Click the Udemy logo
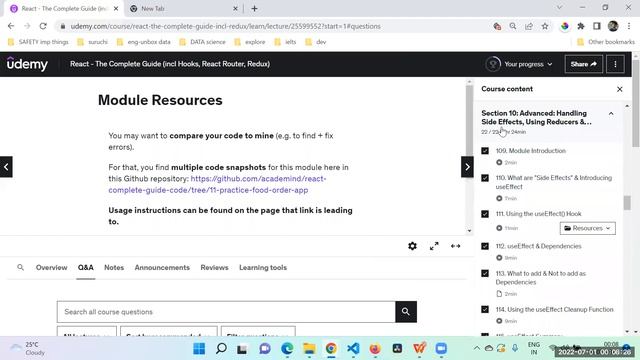Viewport: 640px width, 360px height. tap(27, 64)
